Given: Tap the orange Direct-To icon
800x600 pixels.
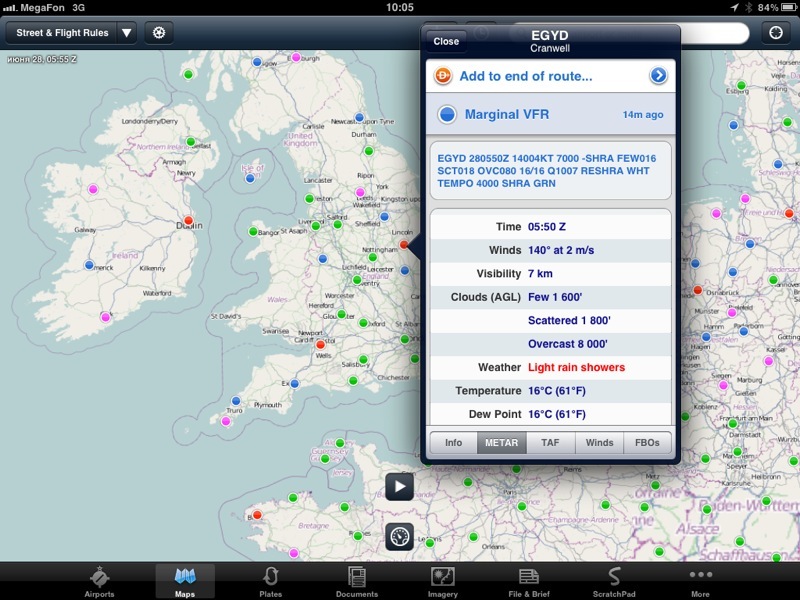Looking at the screenshot, I should coord(442,76).
